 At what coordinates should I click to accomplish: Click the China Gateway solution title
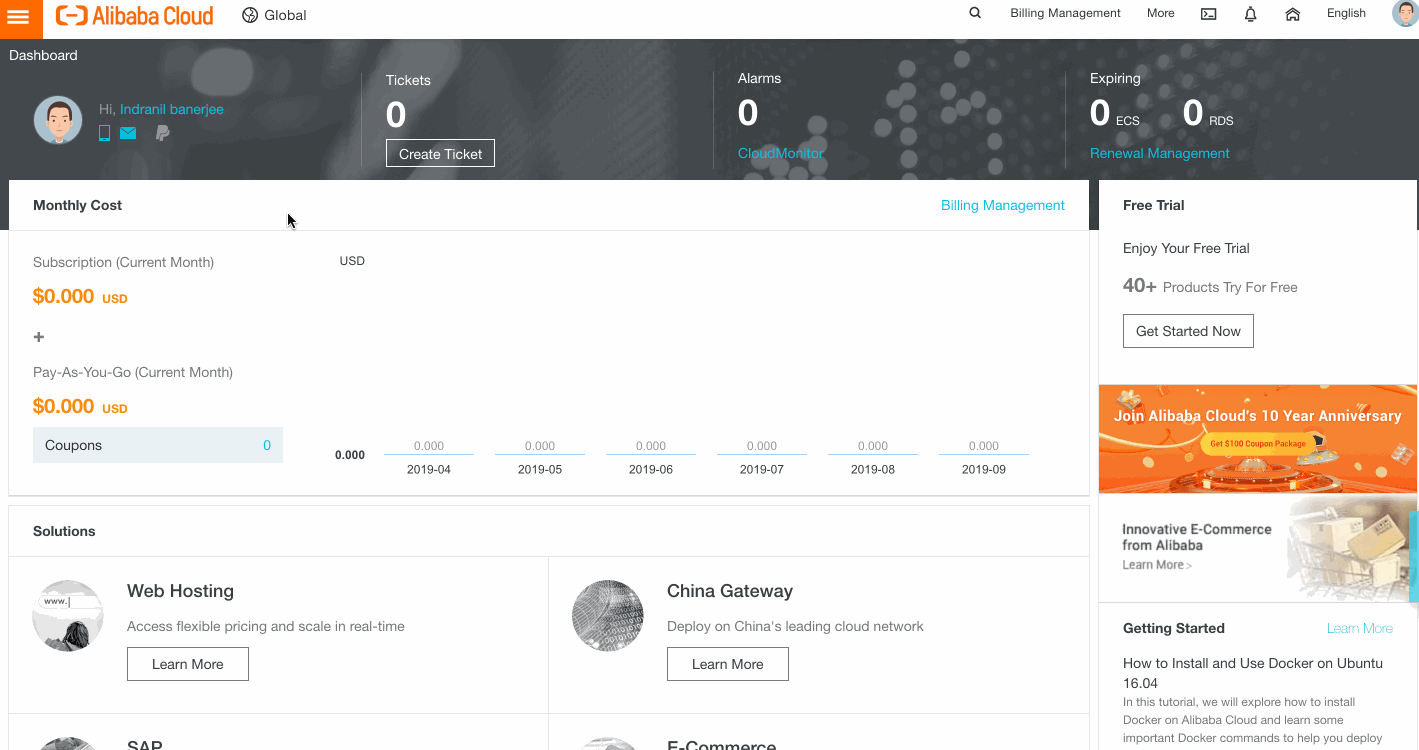[x=730, y=591]
